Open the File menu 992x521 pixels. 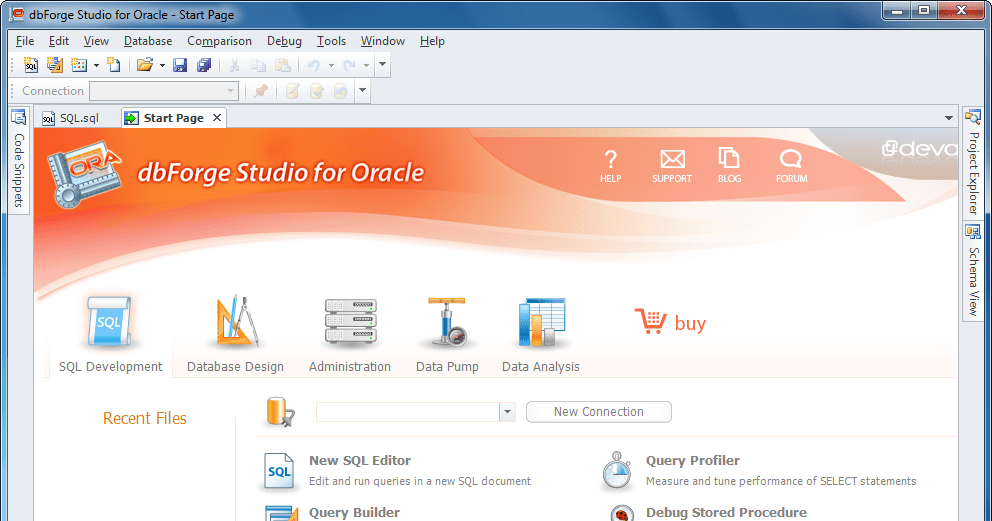(x=25, y=41)
